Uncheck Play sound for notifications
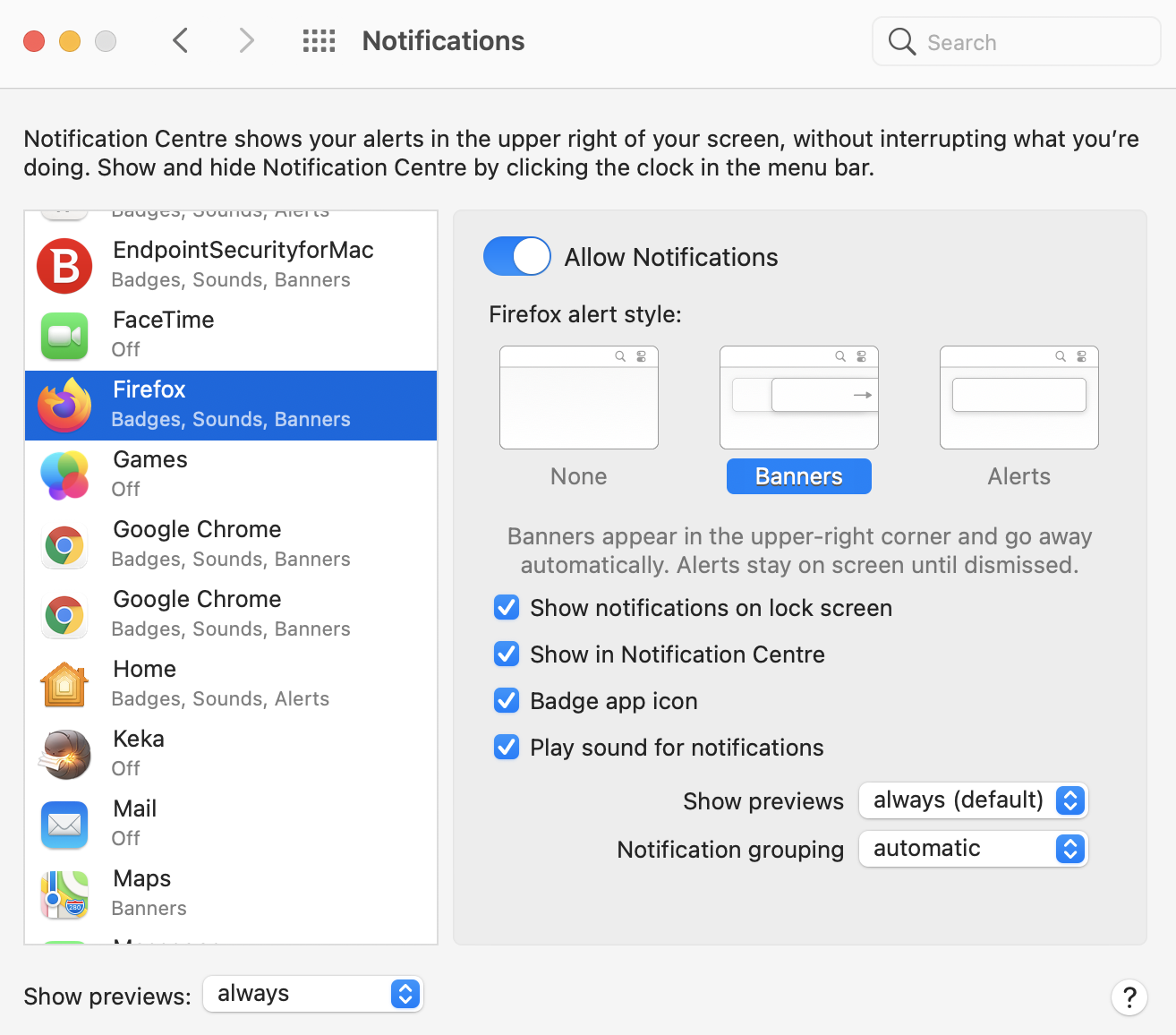The image size is (1176, 1035). (x=507, y=748)
